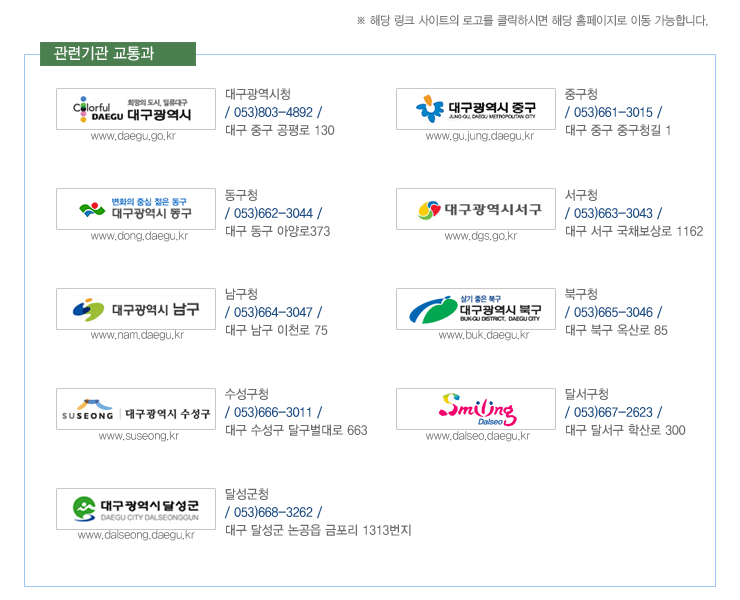Select the 동구청 heading
Screen dimensions: 740x600
tap(241, 195)
